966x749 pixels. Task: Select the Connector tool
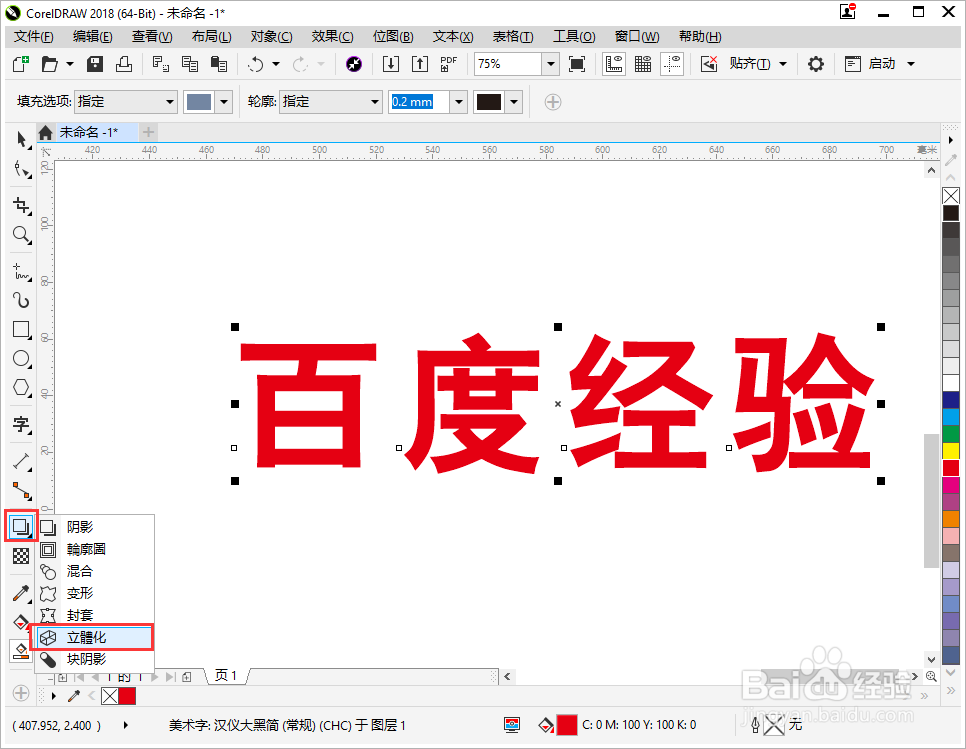(x=21, y=491)
